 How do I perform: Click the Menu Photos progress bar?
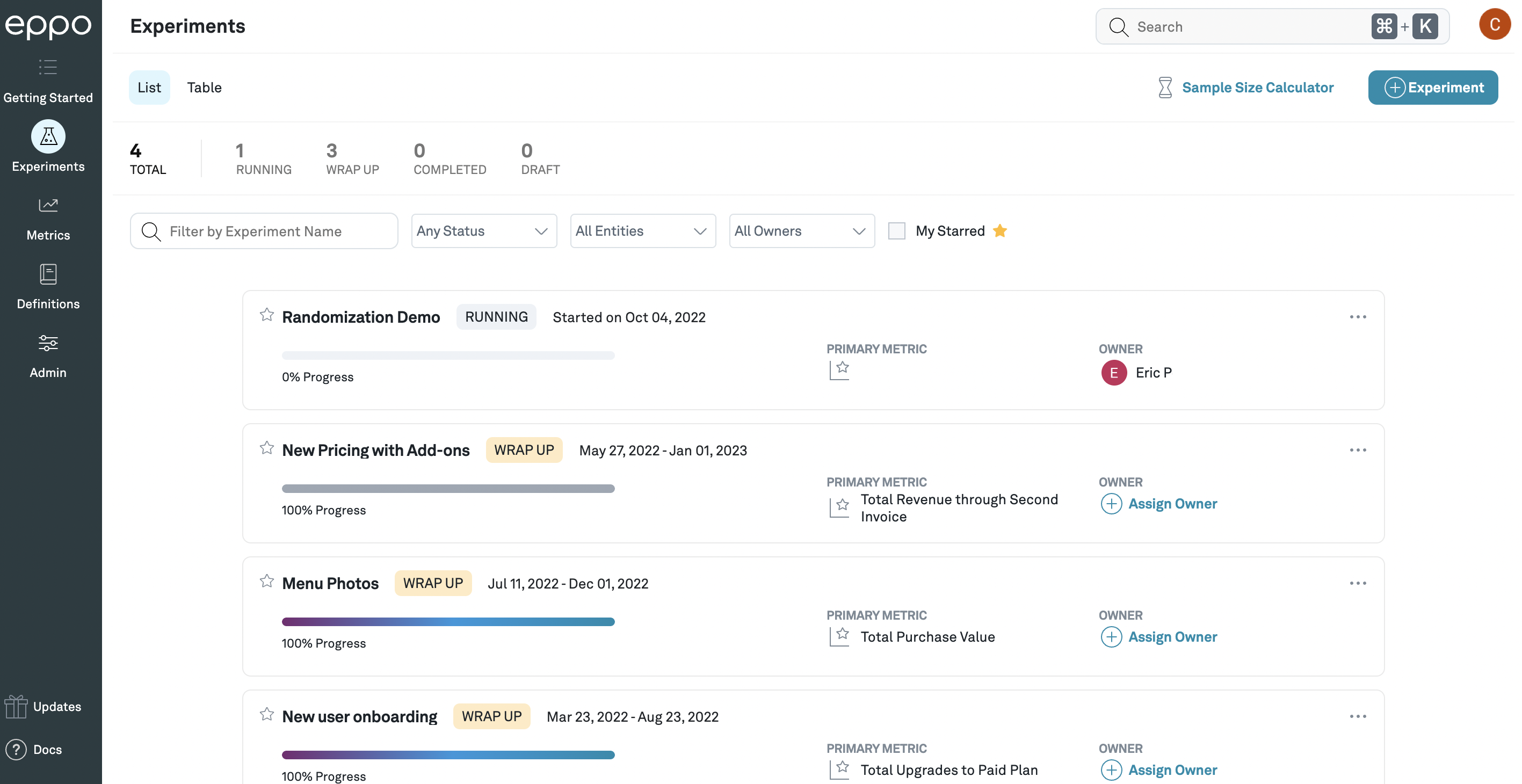pyautogui.click(x=448, y=621)
